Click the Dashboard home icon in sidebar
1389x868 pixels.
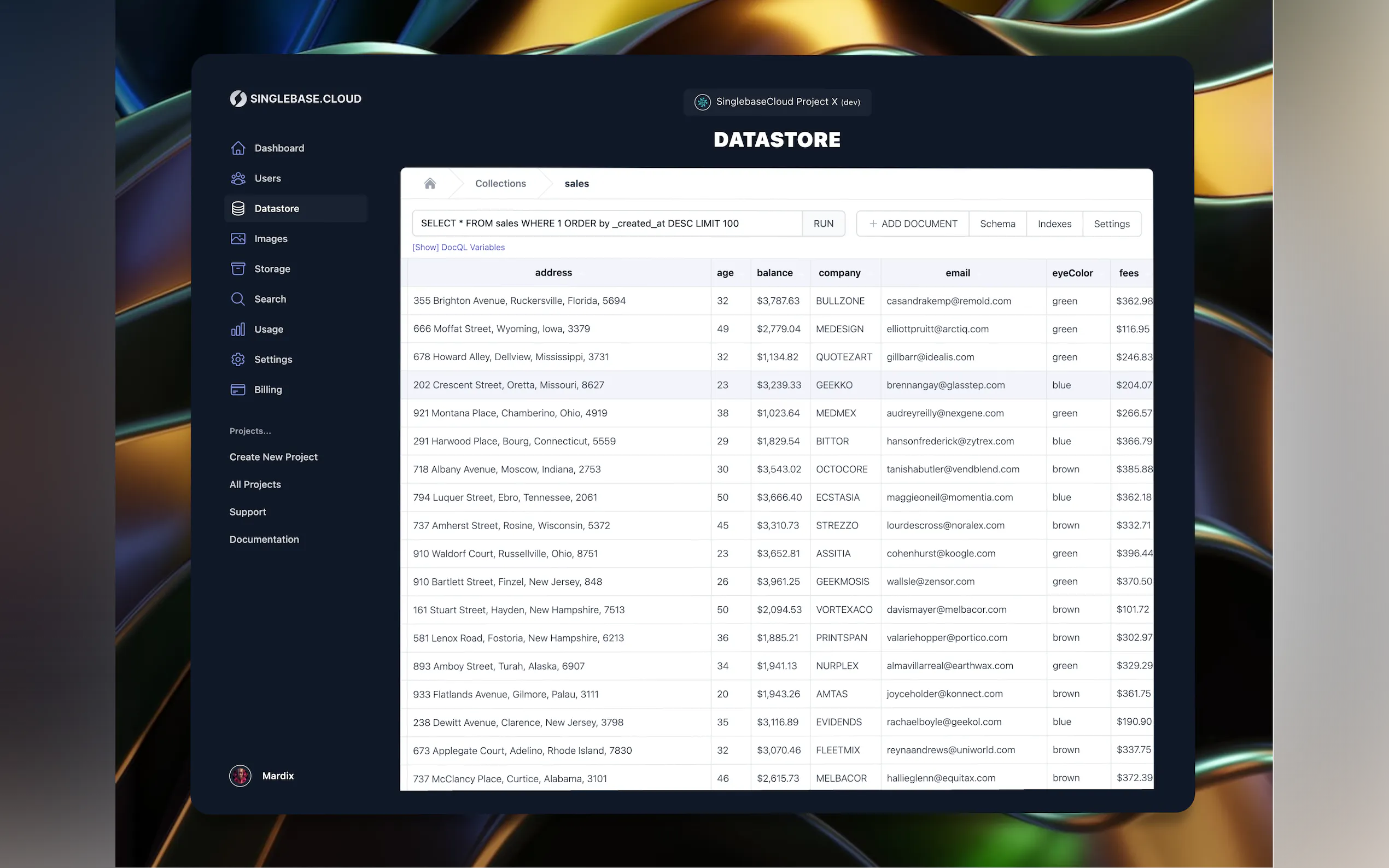click(238, 148)
